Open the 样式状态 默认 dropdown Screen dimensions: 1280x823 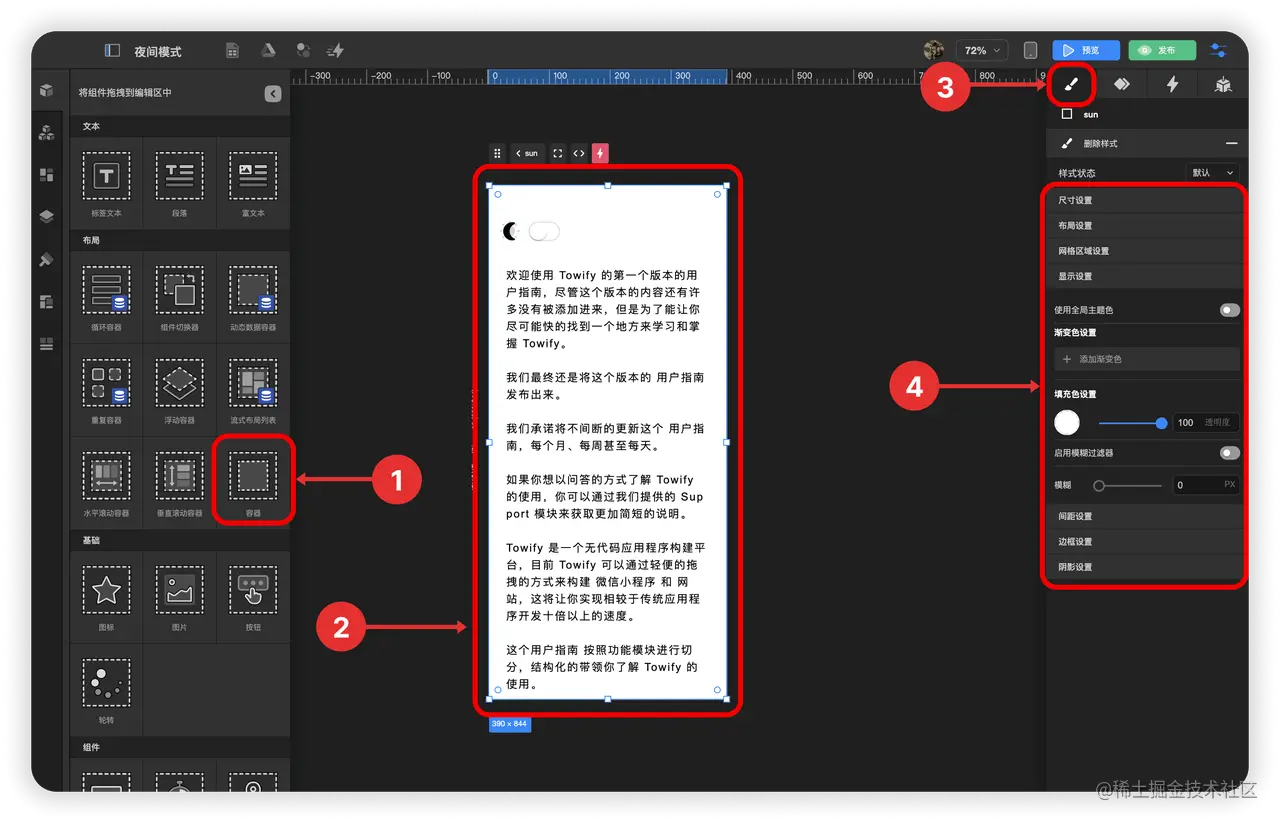click(x=1211, y=173)
